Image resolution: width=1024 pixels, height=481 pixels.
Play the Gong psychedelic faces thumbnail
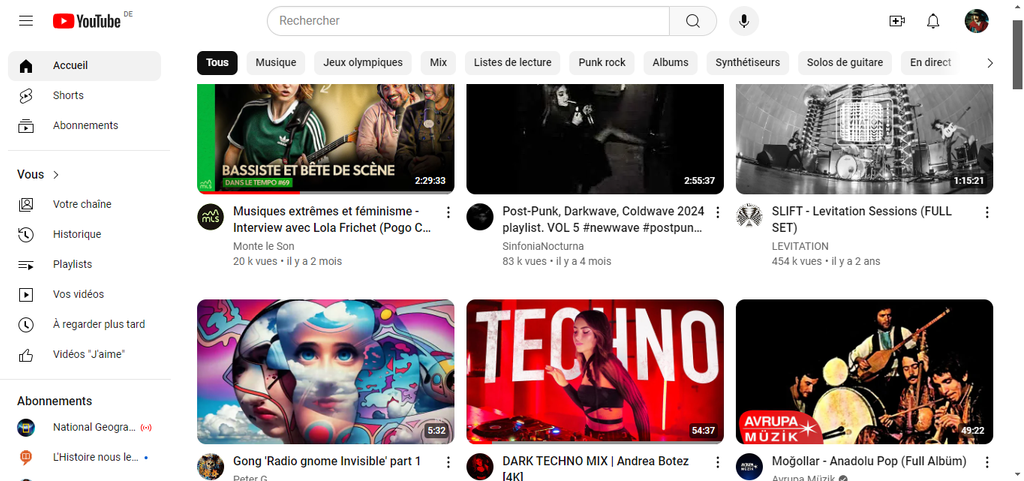point(325,371)
